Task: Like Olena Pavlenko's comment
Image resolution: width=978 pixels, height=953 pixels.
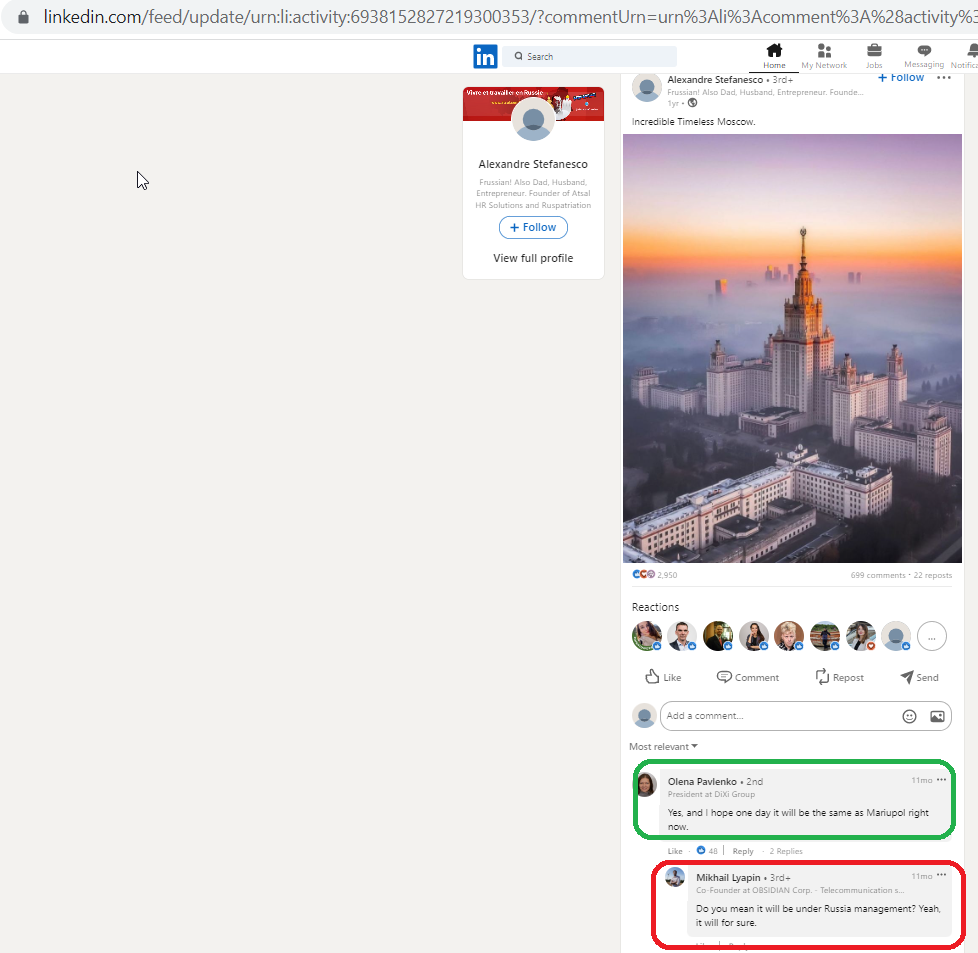Action: [x=675, y=851]
